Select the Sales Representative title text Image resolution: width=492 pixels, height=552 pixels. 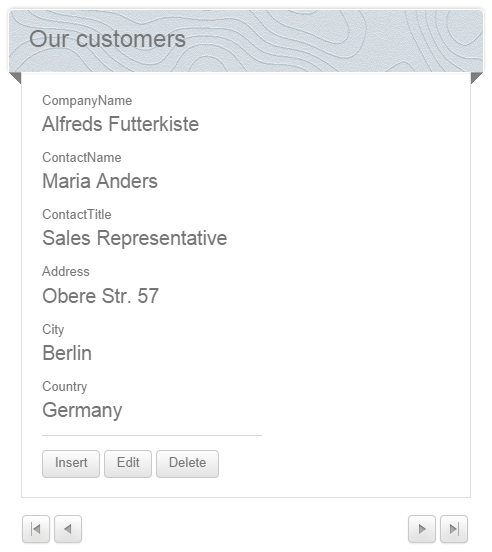pyautogui.click(x=135, y=238)
